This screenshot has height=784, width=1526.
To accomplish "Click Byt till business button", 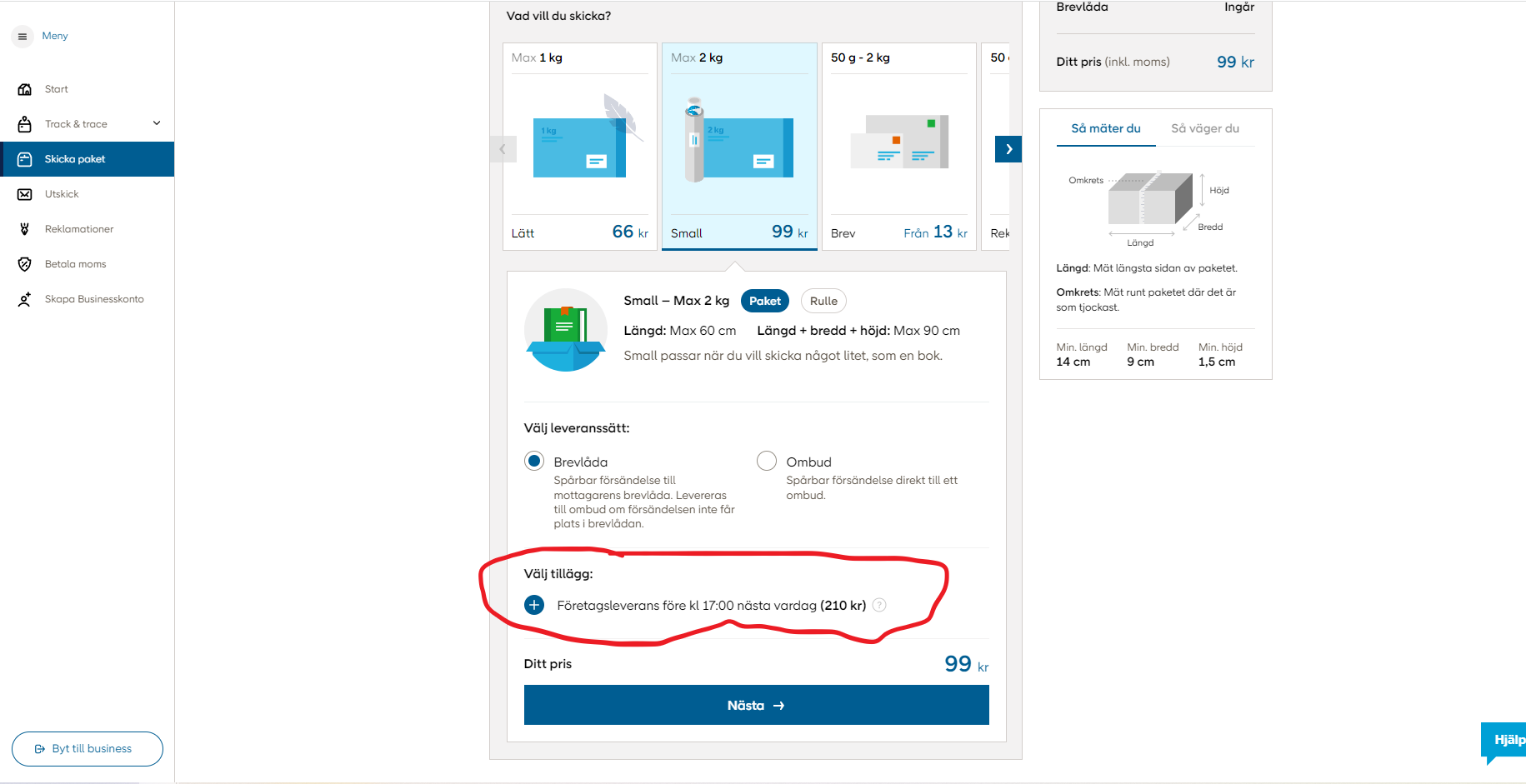I will (x=88, y=749).
